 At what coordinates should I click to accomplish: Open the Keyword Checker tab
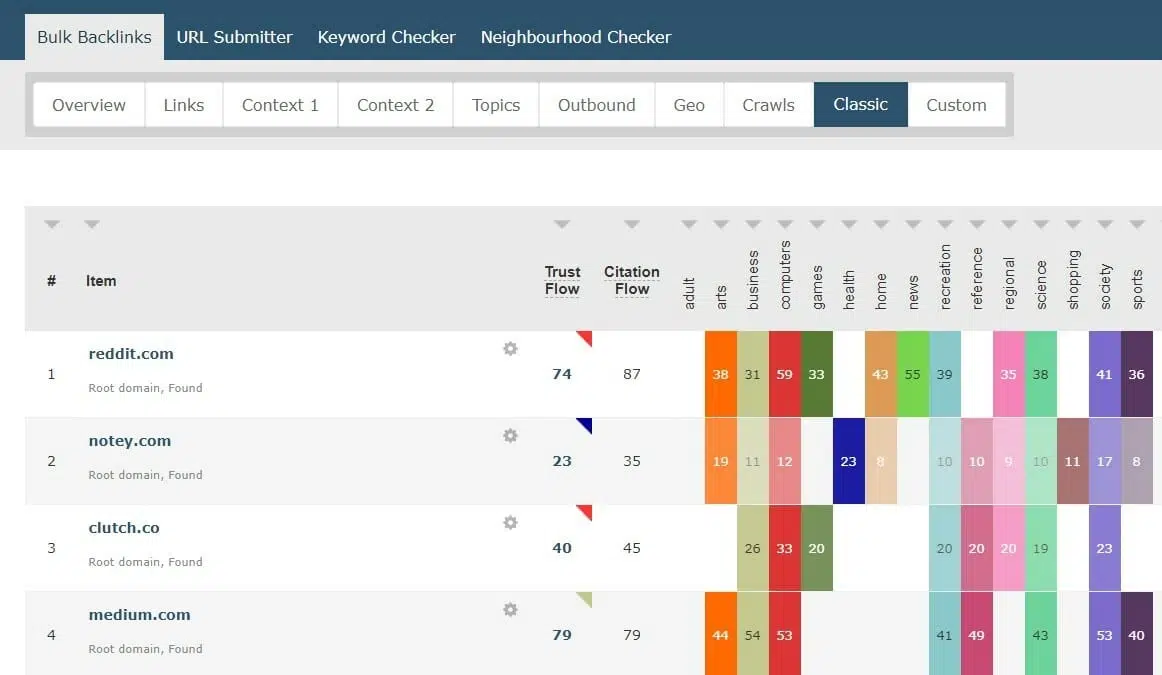[x=386, y=37]
